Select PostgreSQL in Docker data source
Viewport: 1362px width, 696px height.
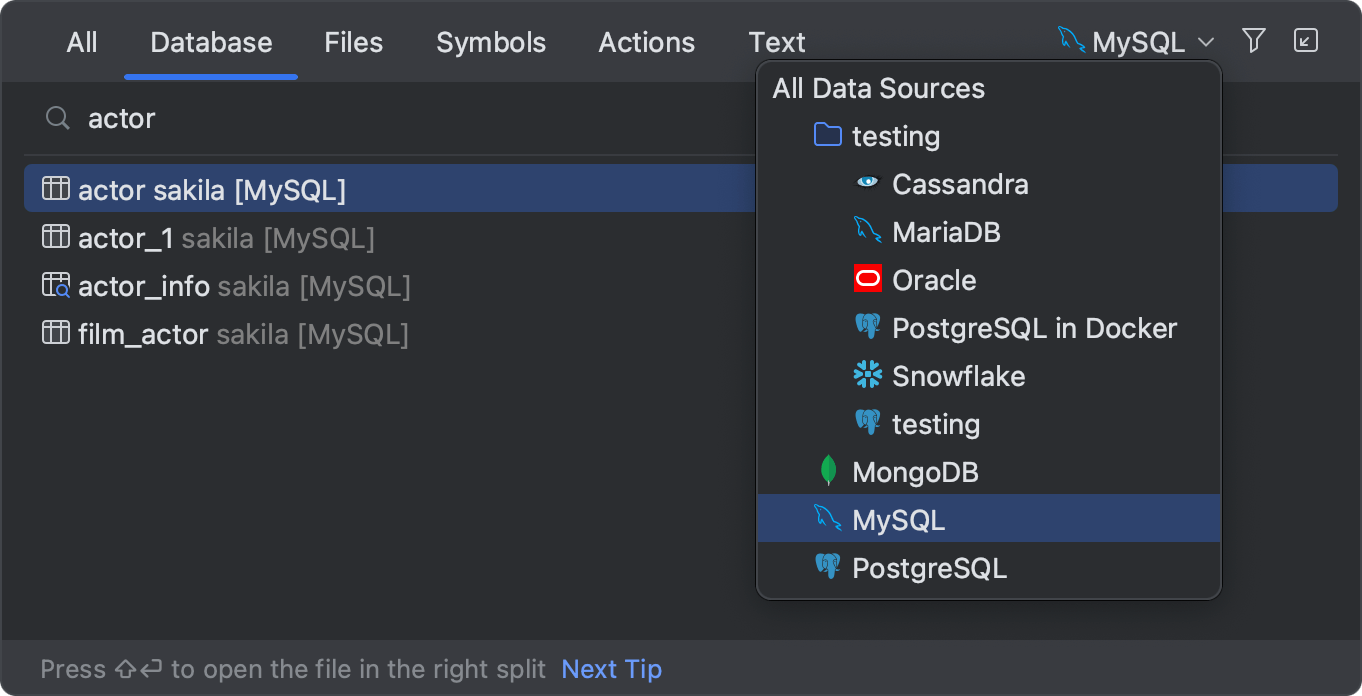tap(1034, 327)
